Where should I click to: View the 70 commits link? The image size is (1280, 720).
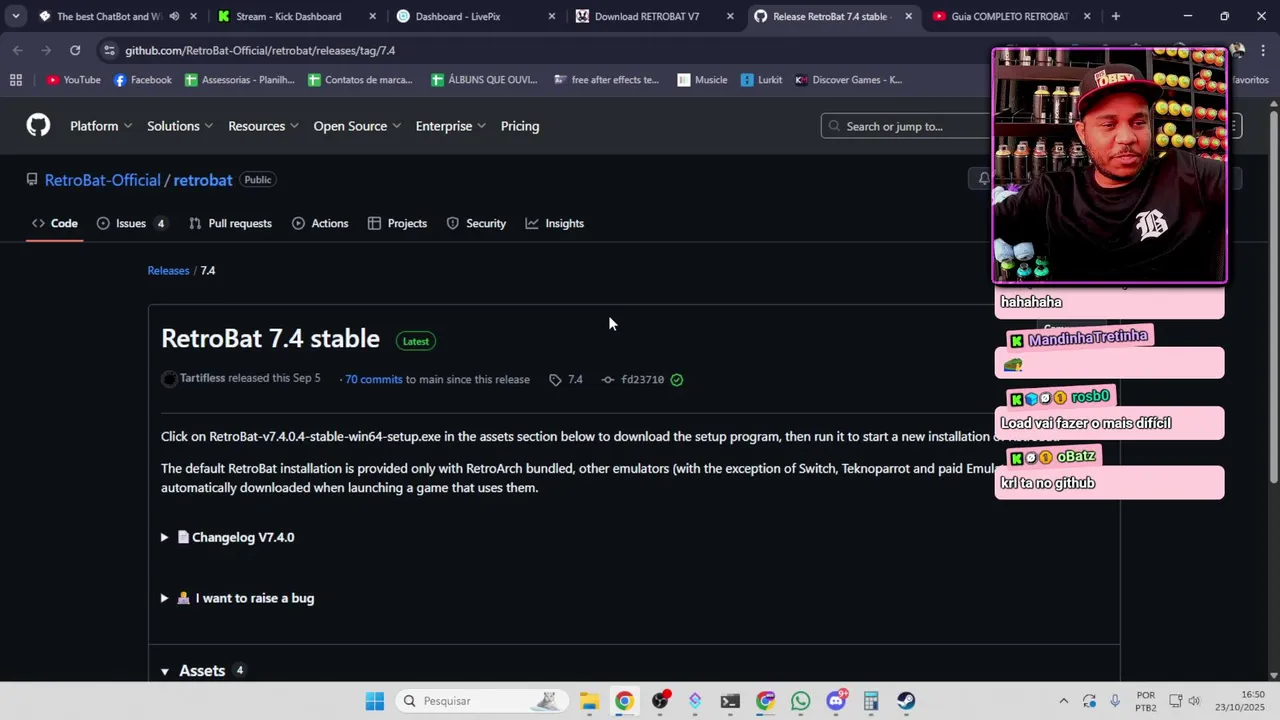coord(374,380)
